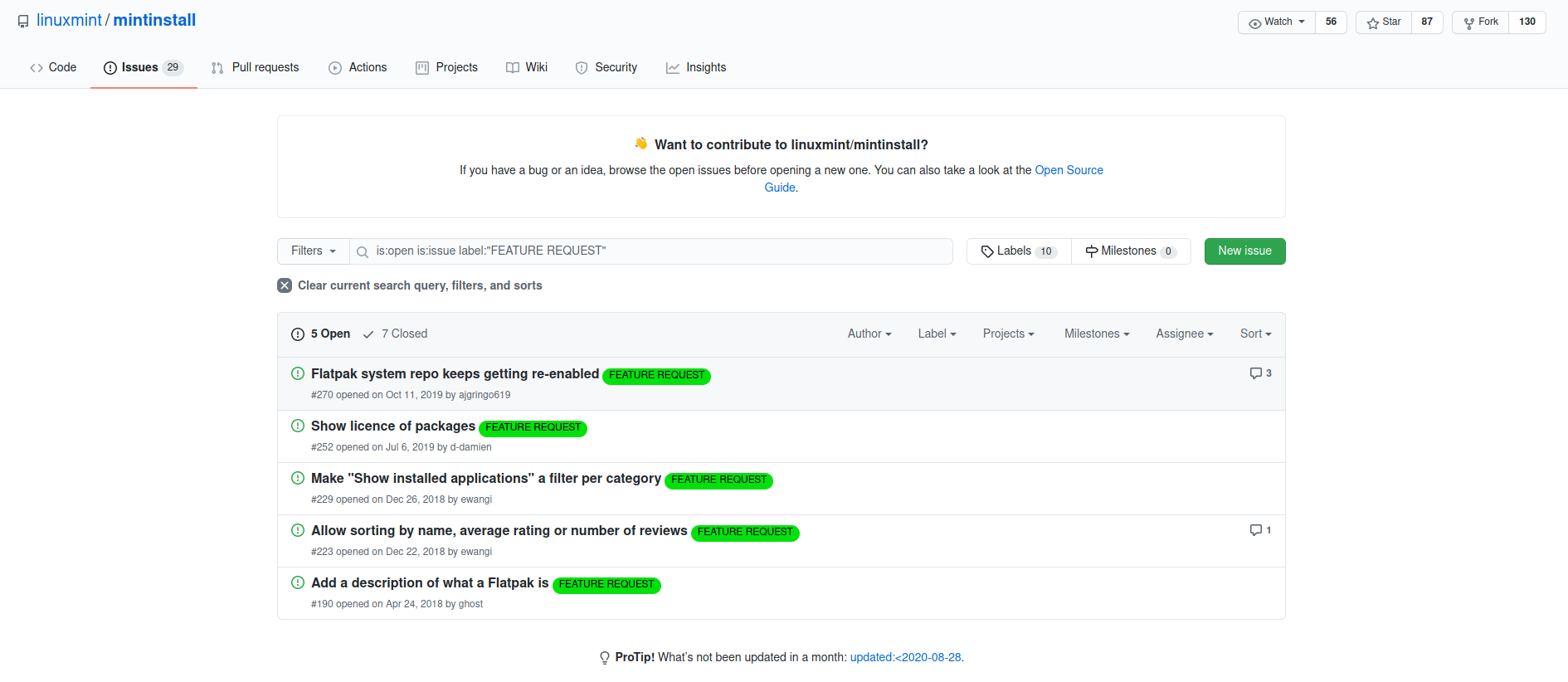1568x682 pixels.
Task: Open issue Allow sorting by name, average rating
Action: point(499,531)
